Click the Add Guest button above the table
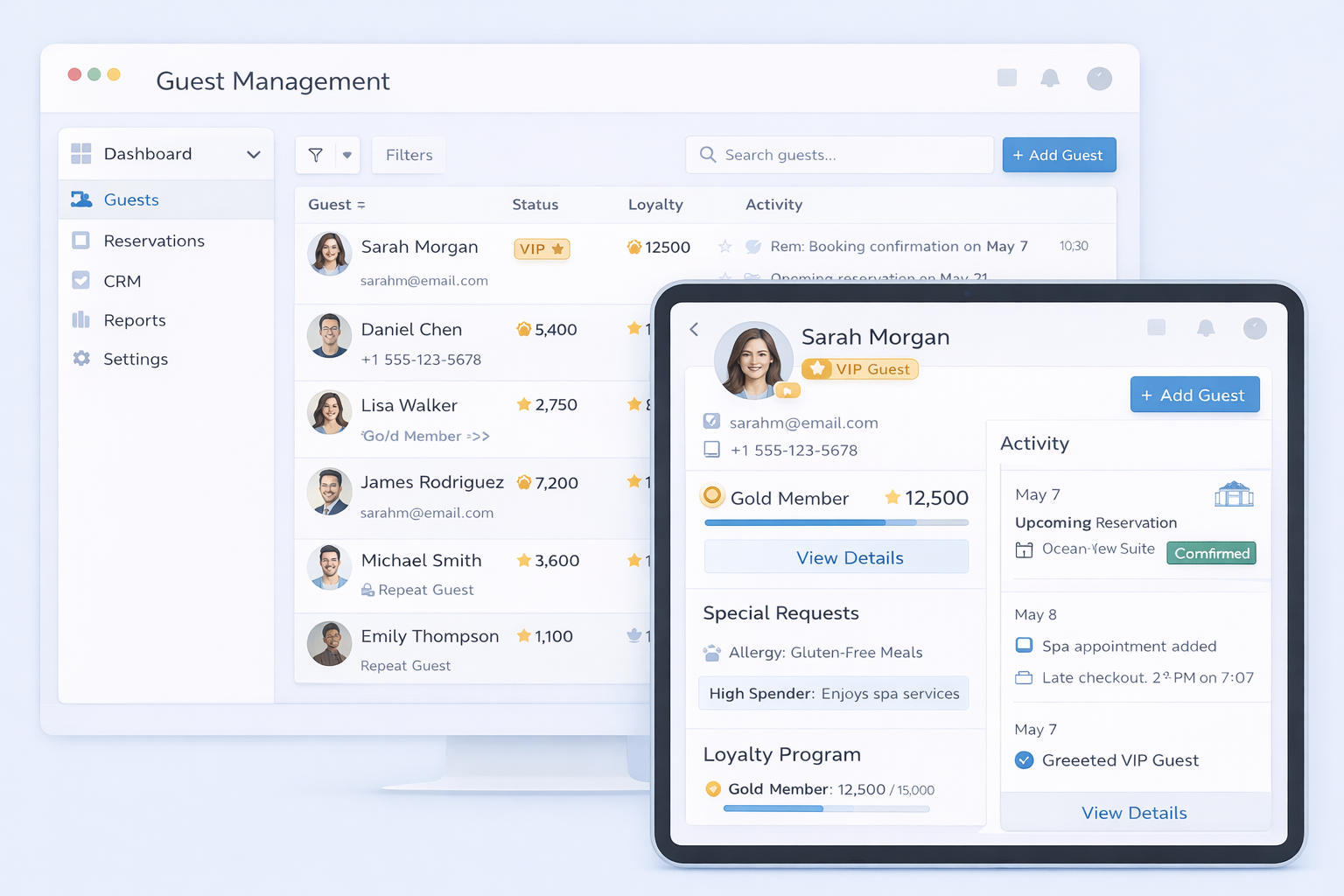The height and width of the screenshot is (896, 1344). coord(1059,155)
